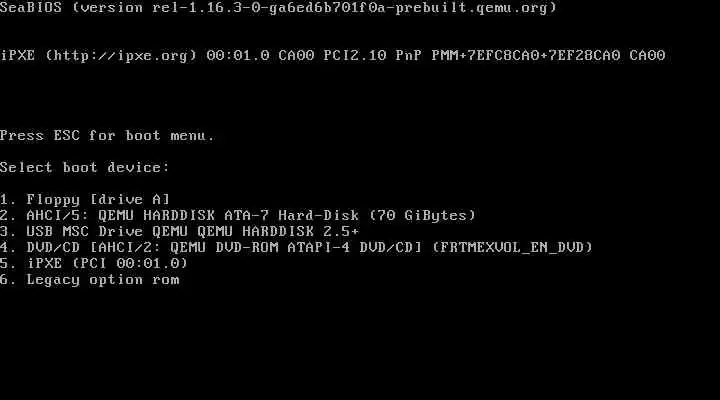Select USB MSC Drive QEMU HARDDISK entry

click(180, 231)
